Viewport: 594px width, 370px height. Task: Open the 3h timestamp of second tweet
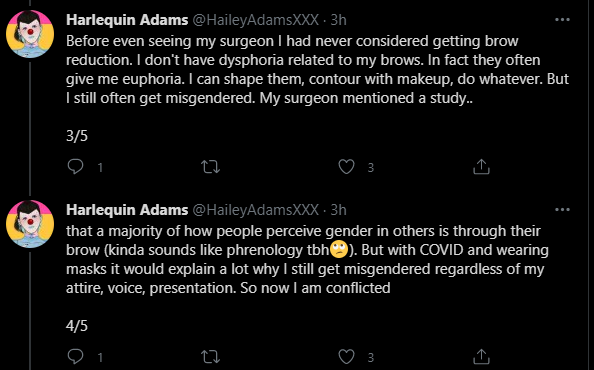point(338,210)
